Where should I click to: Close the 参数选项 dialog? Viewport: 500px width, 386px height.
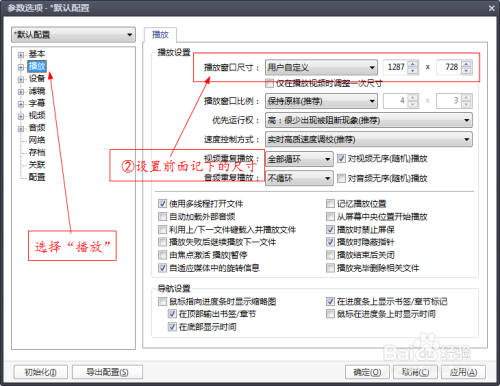click(x=491, y=8)
